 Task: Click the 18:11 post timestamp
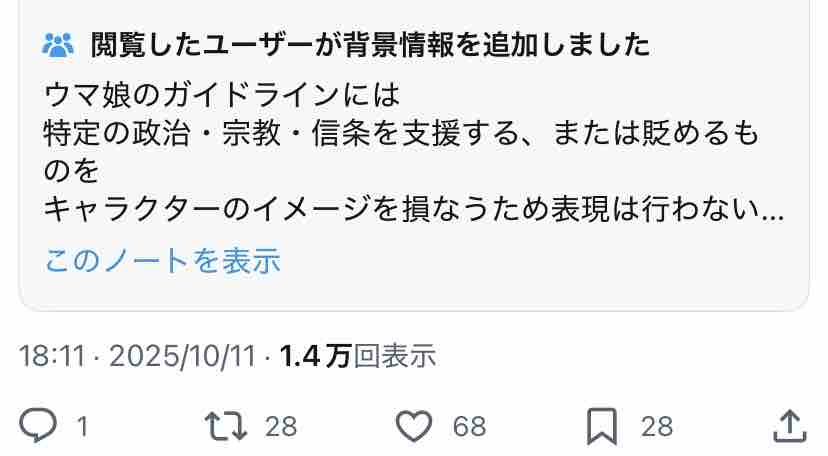pyautogui.click(x=52, y=356)
